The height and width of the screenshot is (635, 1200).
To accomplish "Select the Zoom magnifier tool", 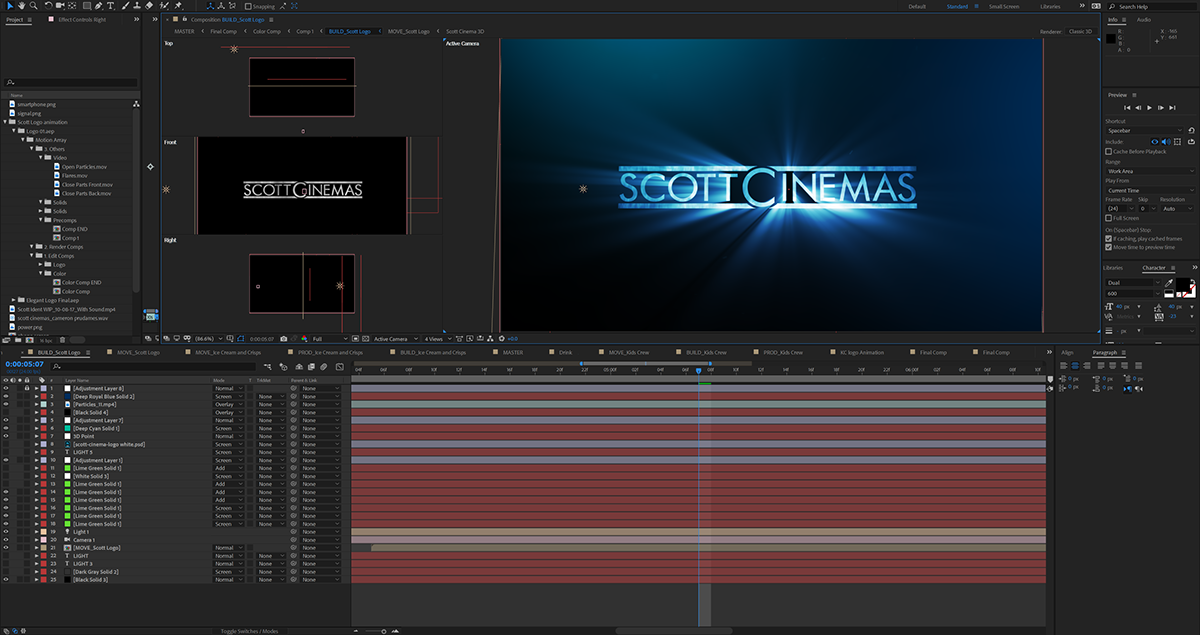I will tap(33, 6).
